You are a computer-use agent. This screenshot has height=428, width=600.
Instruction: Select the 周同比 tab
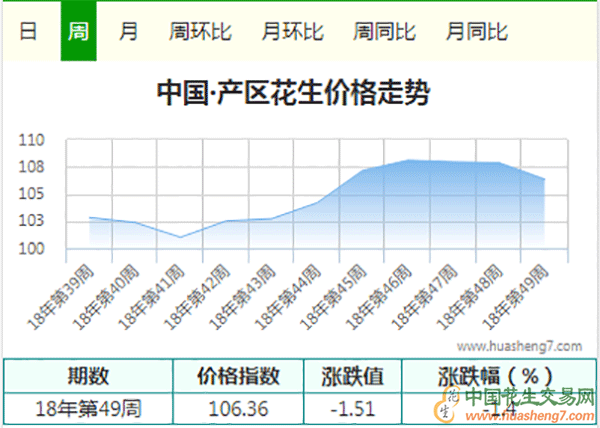384,31
